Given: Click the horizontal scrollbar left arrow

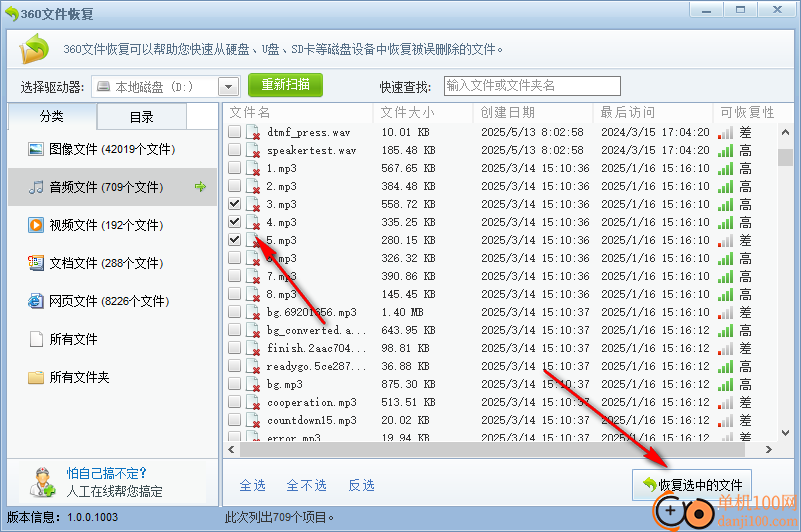Looking at the screenshot, I should (x=231, y=450).
